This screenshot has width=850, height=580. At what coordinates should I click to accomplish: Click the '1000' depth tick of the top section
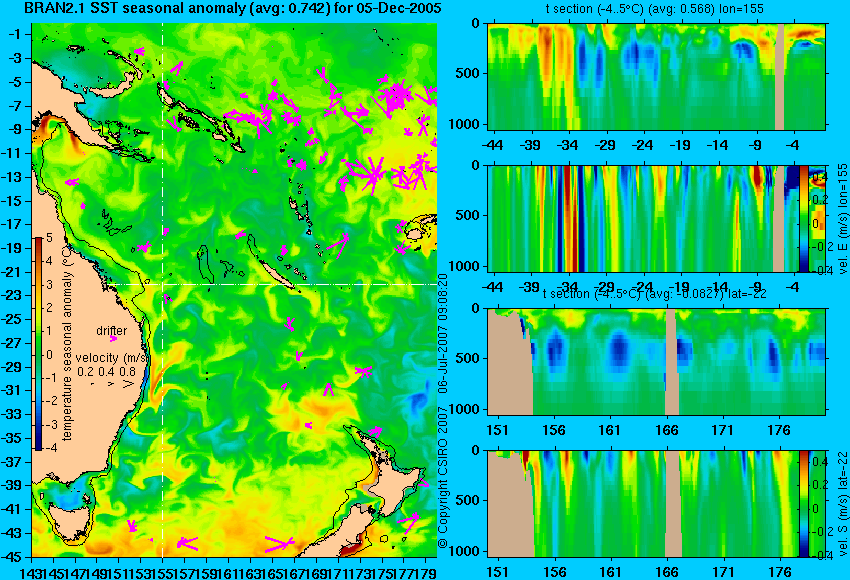[x=463, y=124]
